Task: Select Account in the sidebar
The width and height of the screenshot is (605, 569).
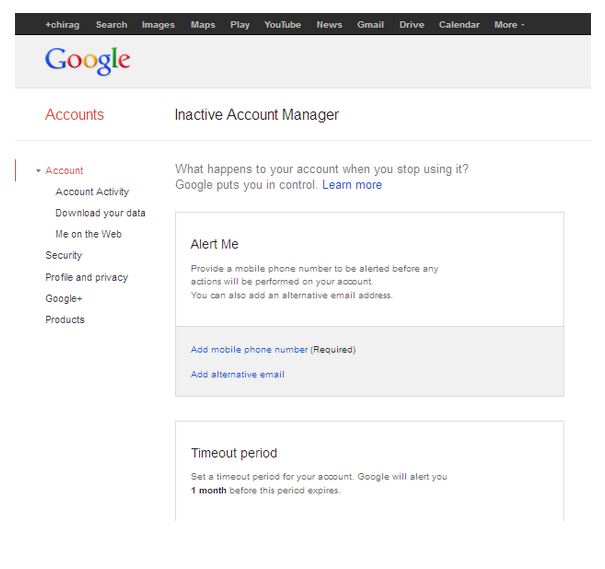Action: (64, 171)
